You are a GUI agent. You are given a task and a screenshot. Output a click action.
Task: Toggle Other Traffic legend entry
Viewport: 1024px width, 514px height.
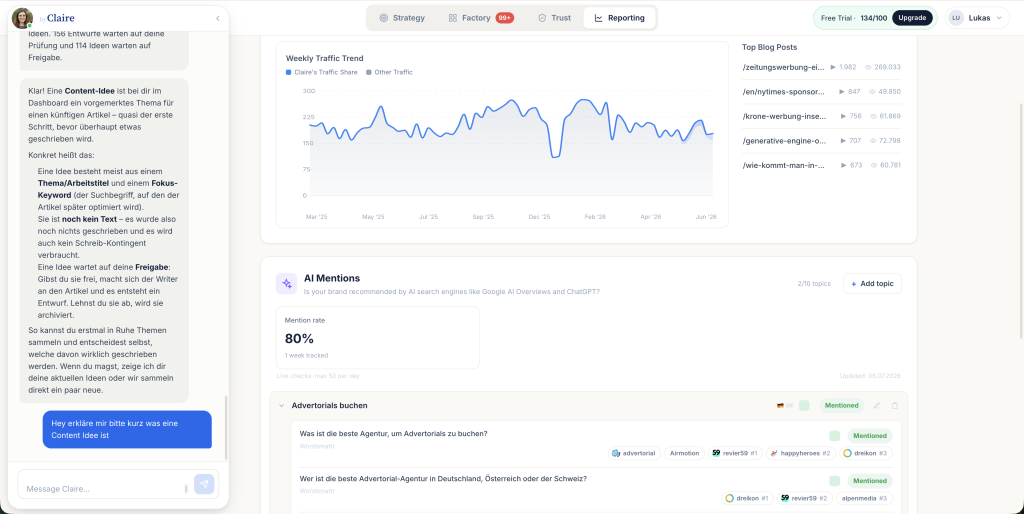click(389, 72)
